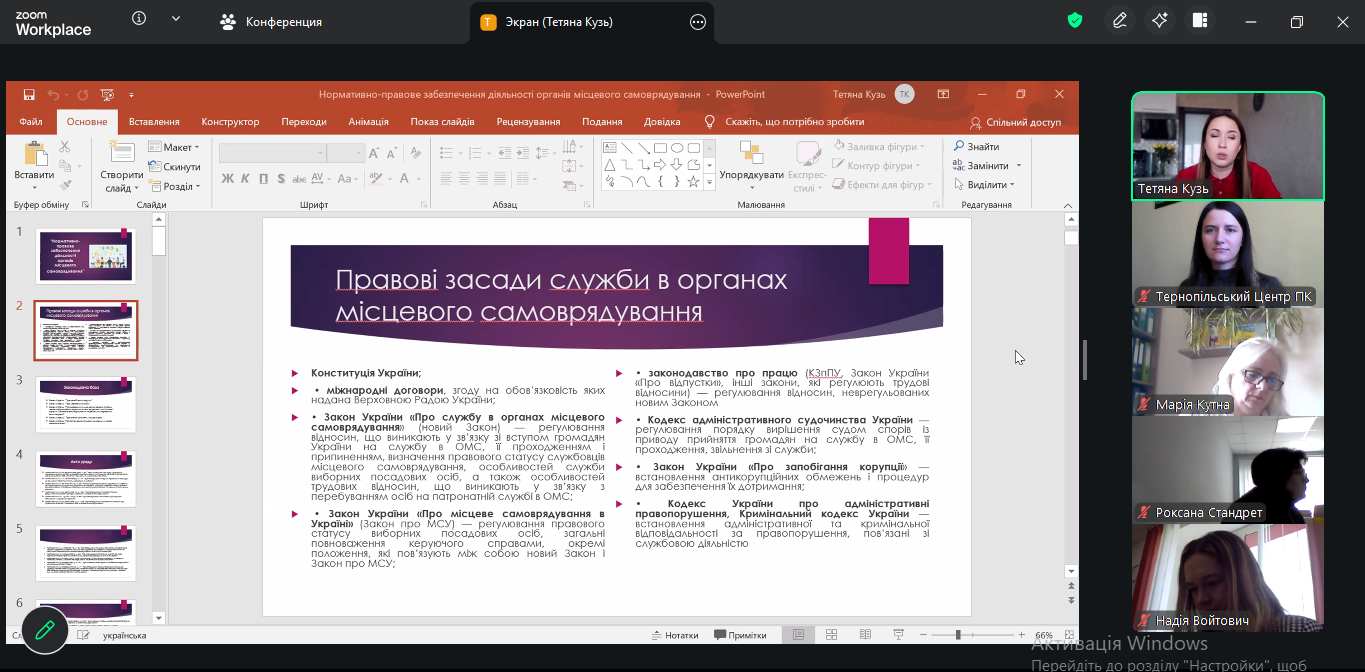Screen dimensions: 1365x672
Task: Click the zoom slider in status bar
Action: point(958,635)
